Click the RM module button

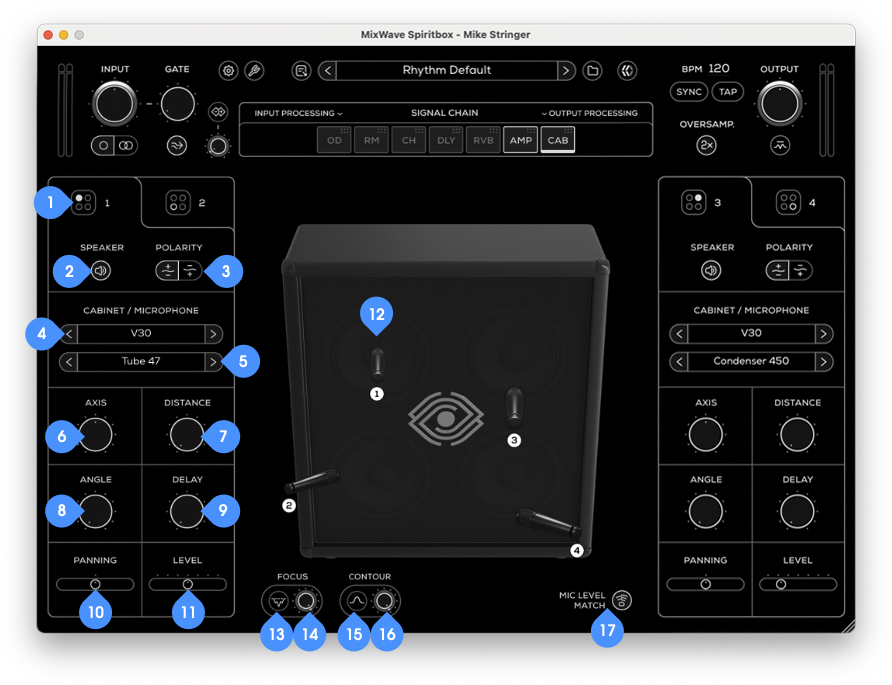click(371, 140)
